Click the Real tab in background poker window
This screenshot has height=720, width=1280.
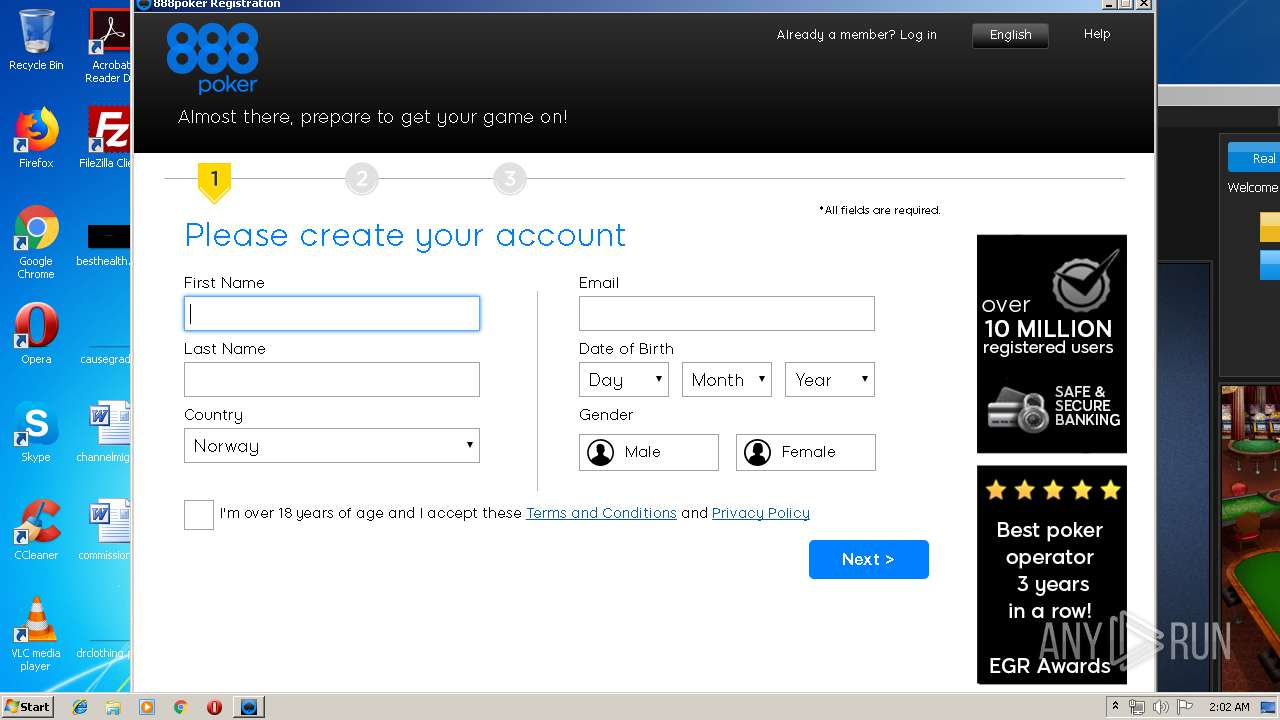1254,158
